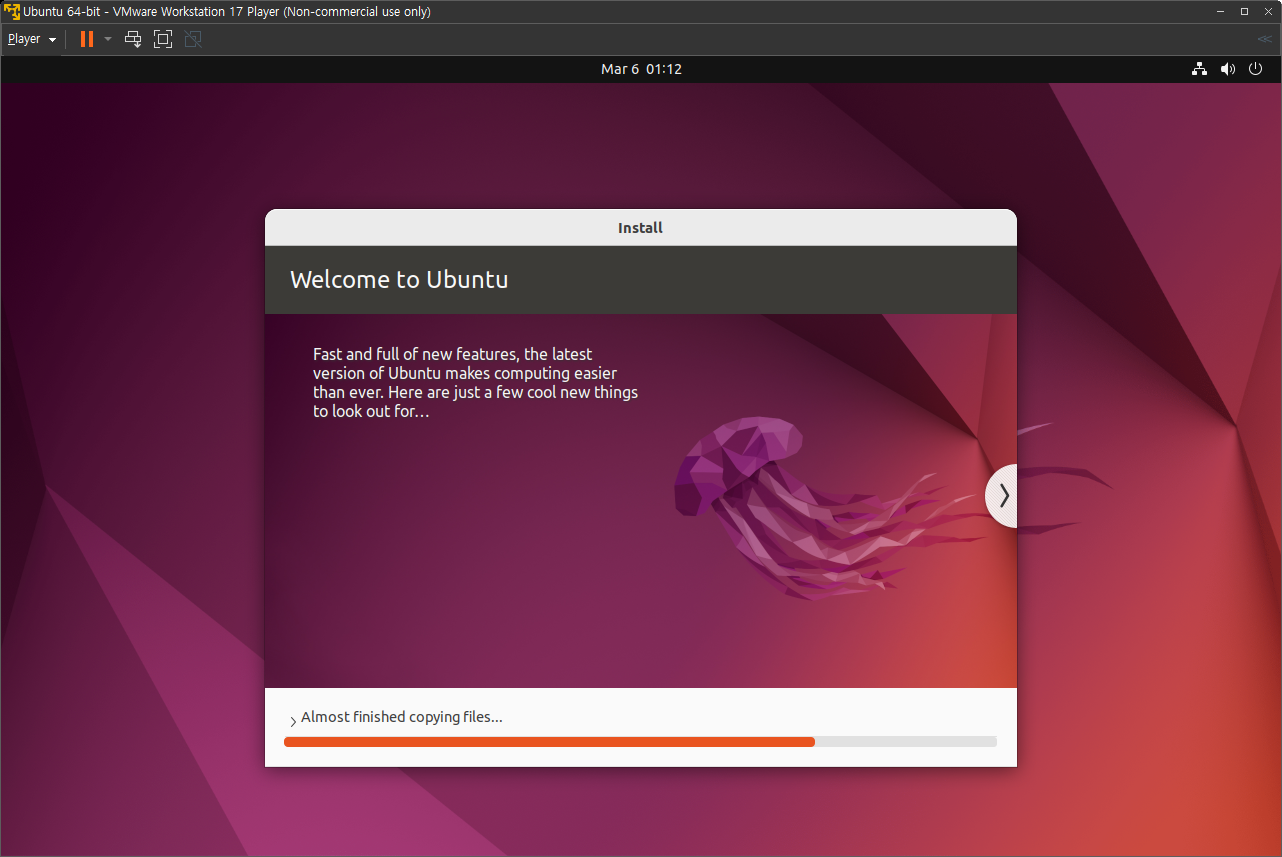Click the double-arrow icon at the toolbar's right end
The image size is (1282, 857).
[x=1265, y=39]
